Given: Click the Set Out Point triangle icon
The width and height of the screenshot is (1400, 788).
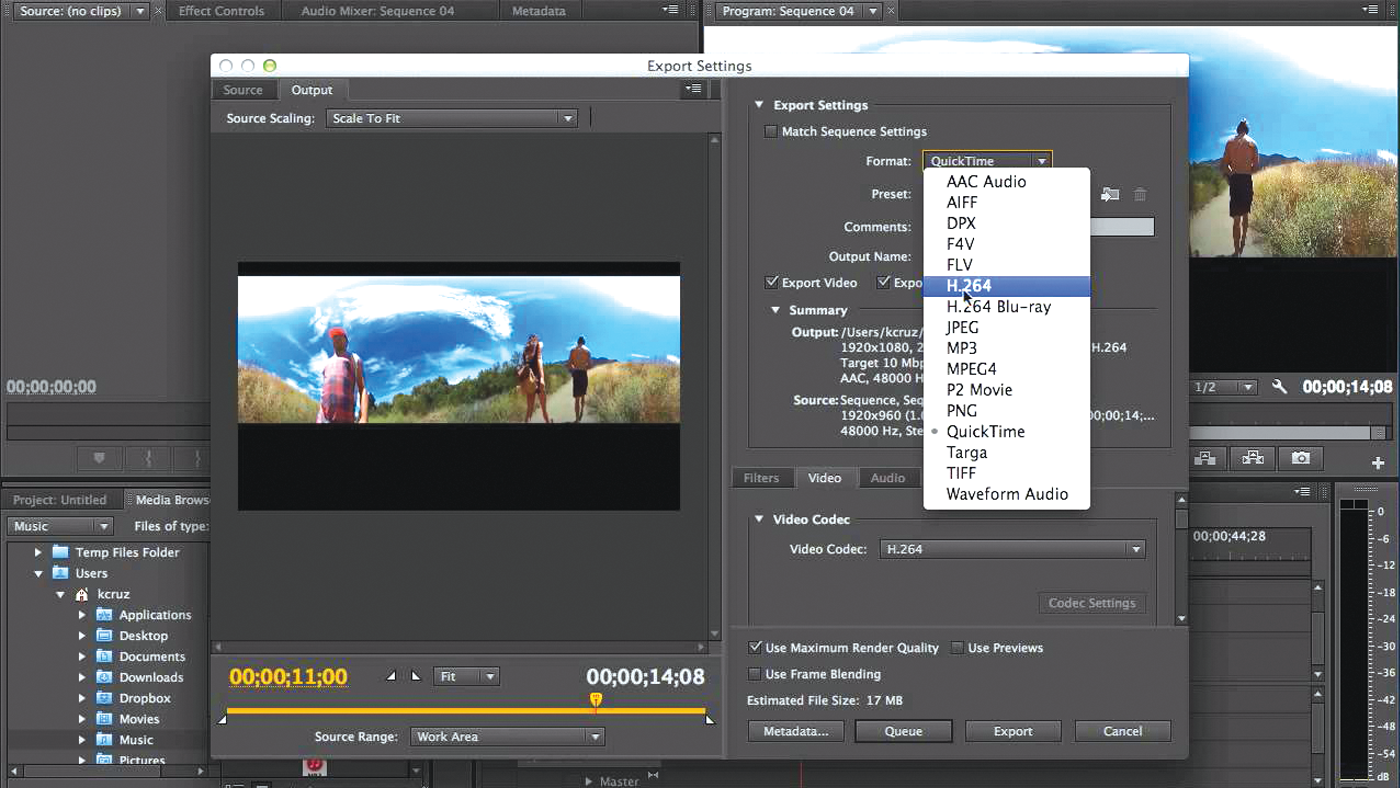Looking at the screenshot, I should 416,677.
